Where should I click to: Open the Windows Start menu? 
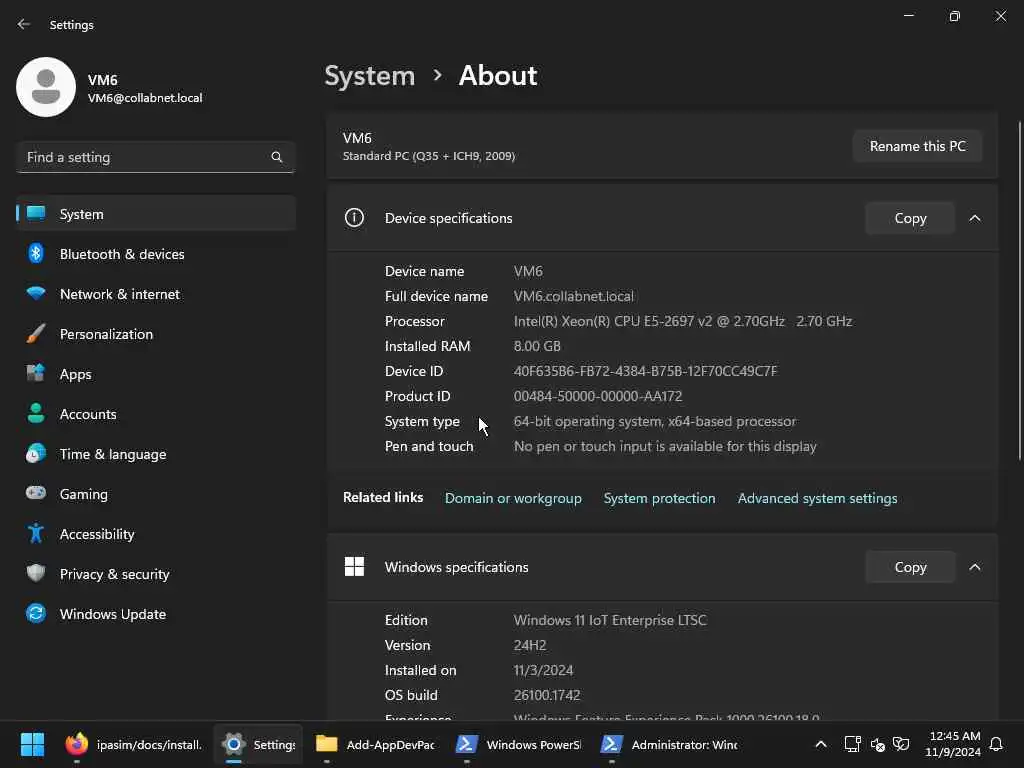[x=32, y=744]
